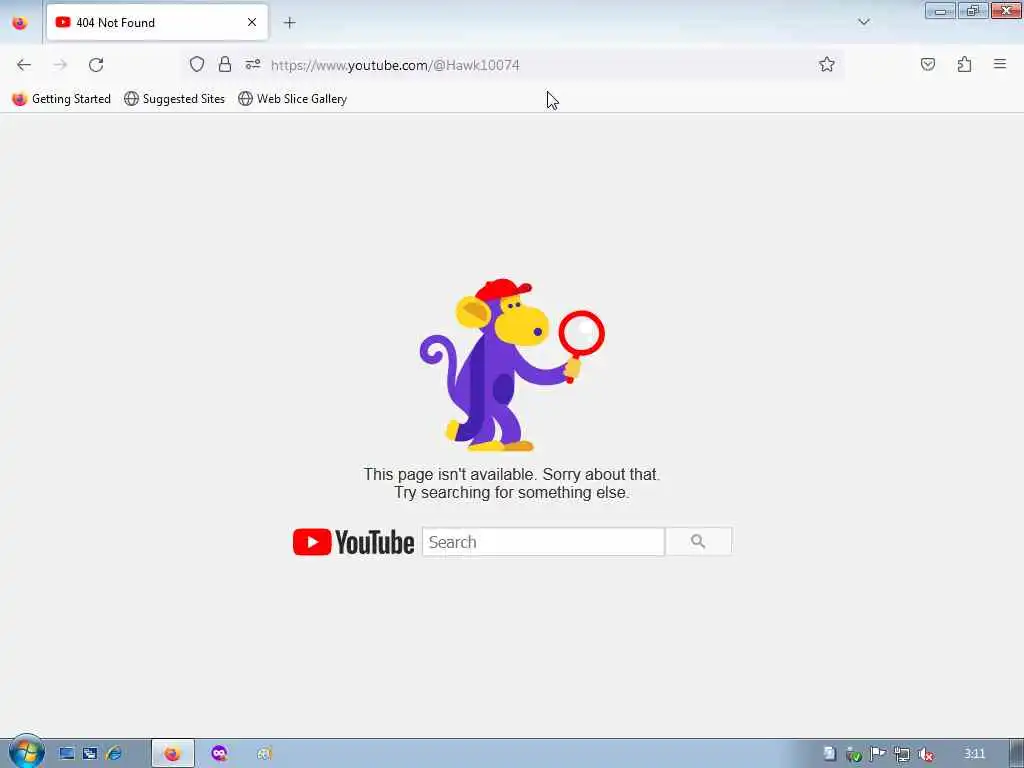Viewport: 1024px width, 768px height.
Task: Open the green check security tray icon
Action: 854,755
